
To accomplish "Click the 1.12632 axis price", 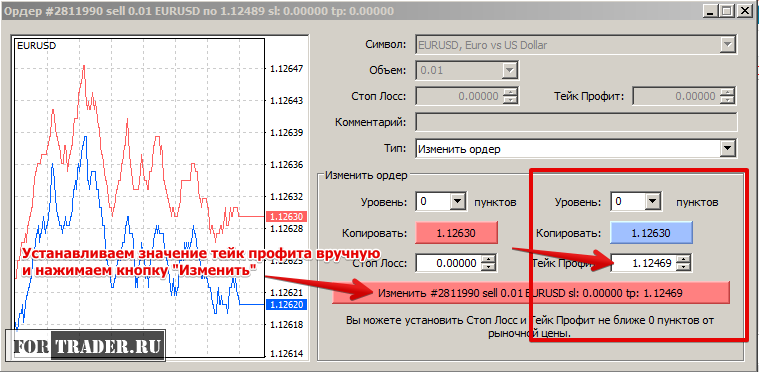I will click(x=287, y=196).
